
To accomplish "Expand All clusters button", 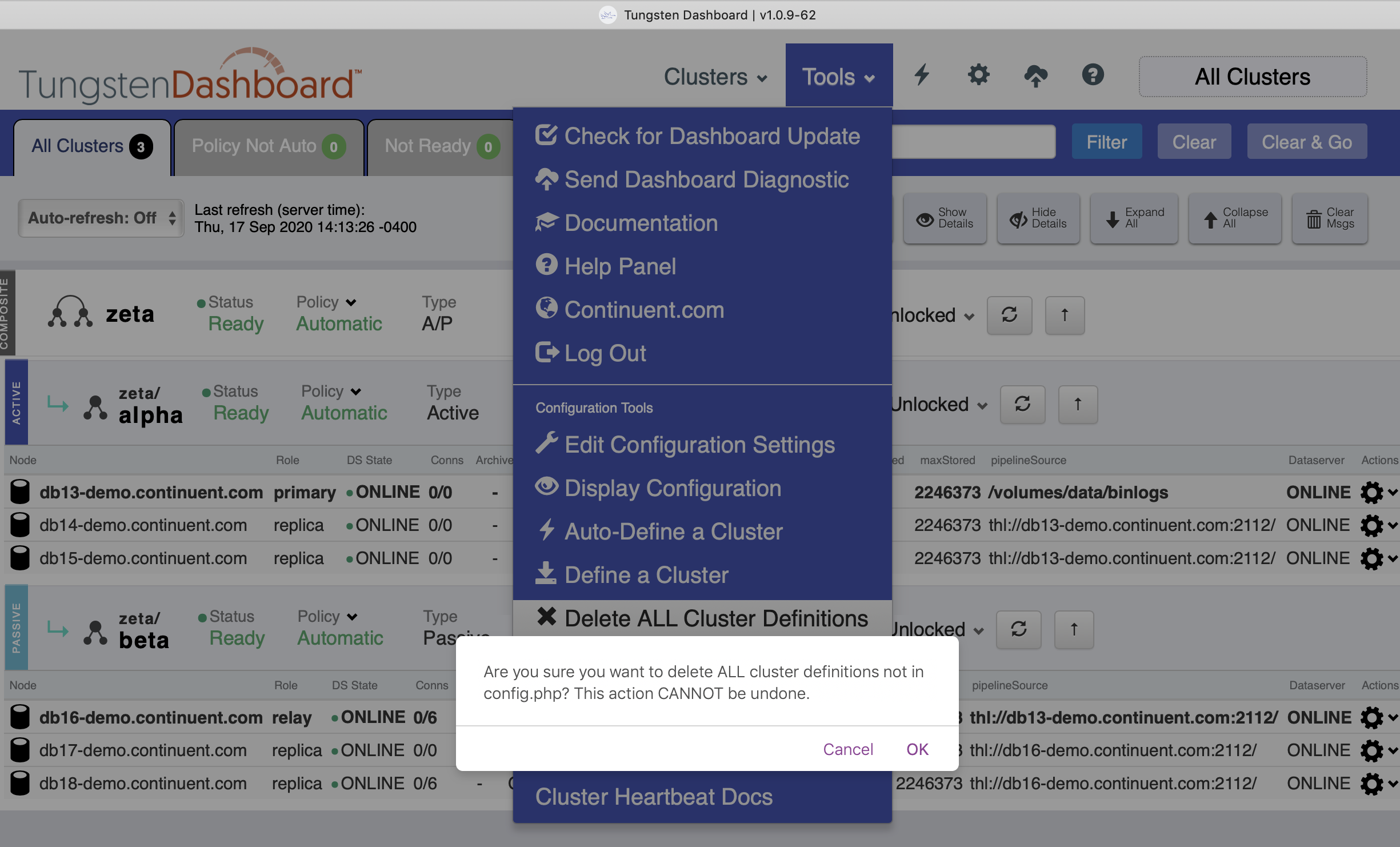I will (x=1134, y=218).
